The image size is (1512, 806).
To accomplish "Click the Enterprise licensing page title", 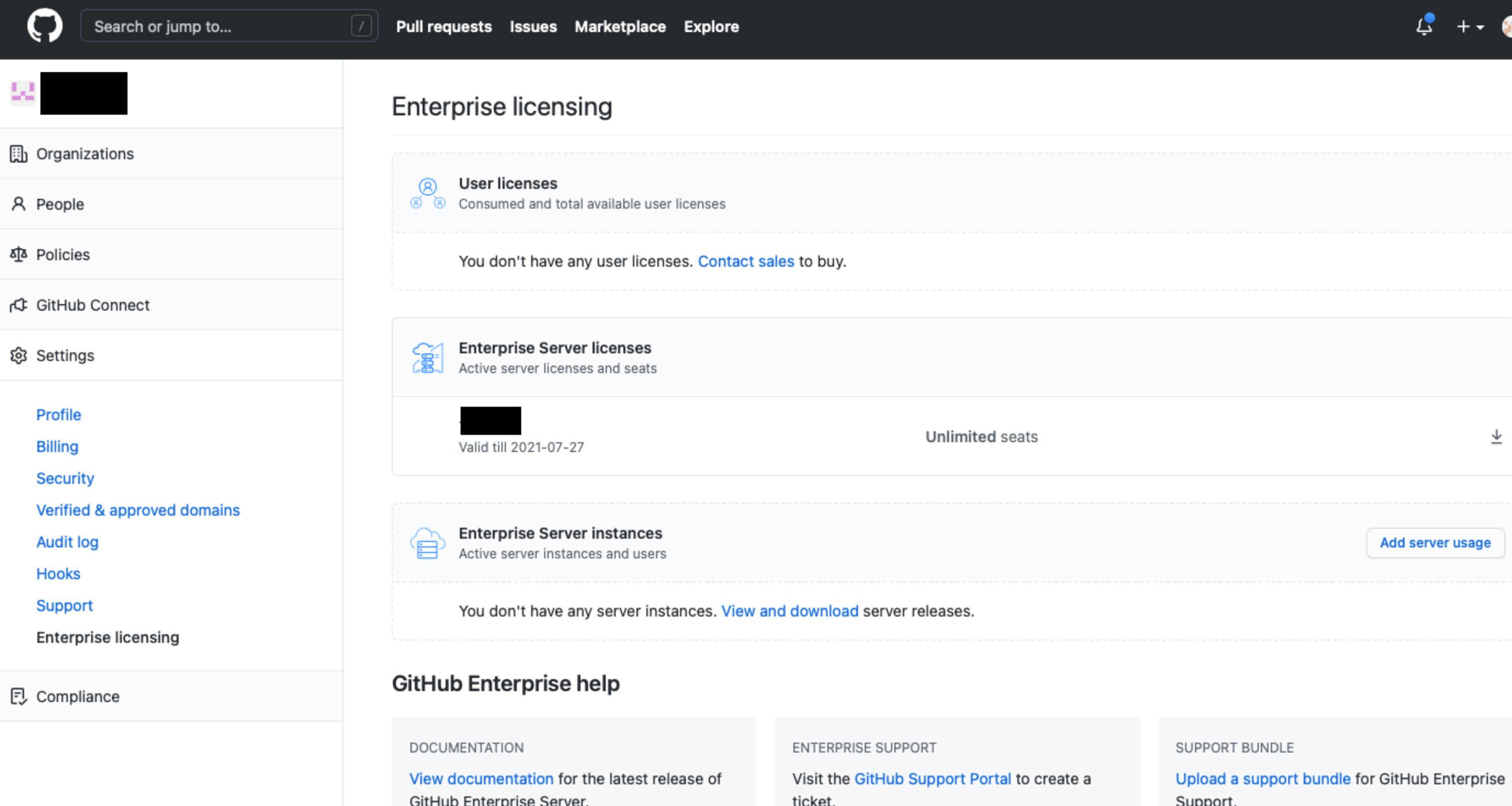I will click(x=502, y=107).
